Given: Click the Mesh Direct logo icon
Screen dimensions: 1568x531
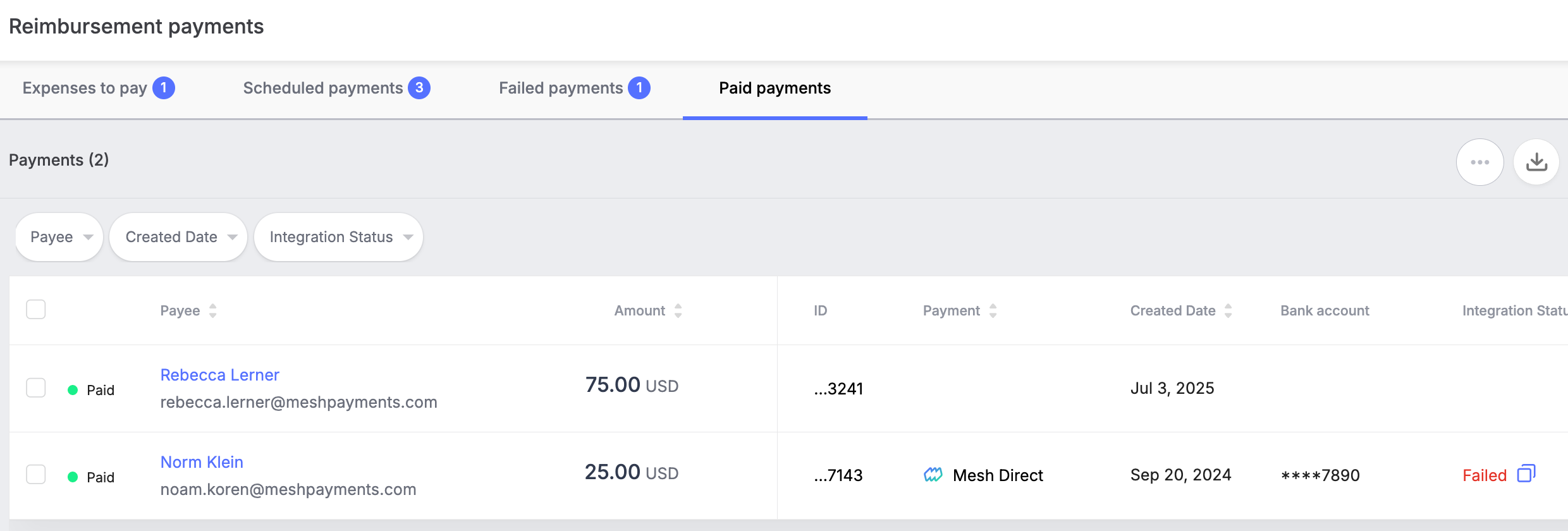Looking at the screenshot, I should coord(933,475).
